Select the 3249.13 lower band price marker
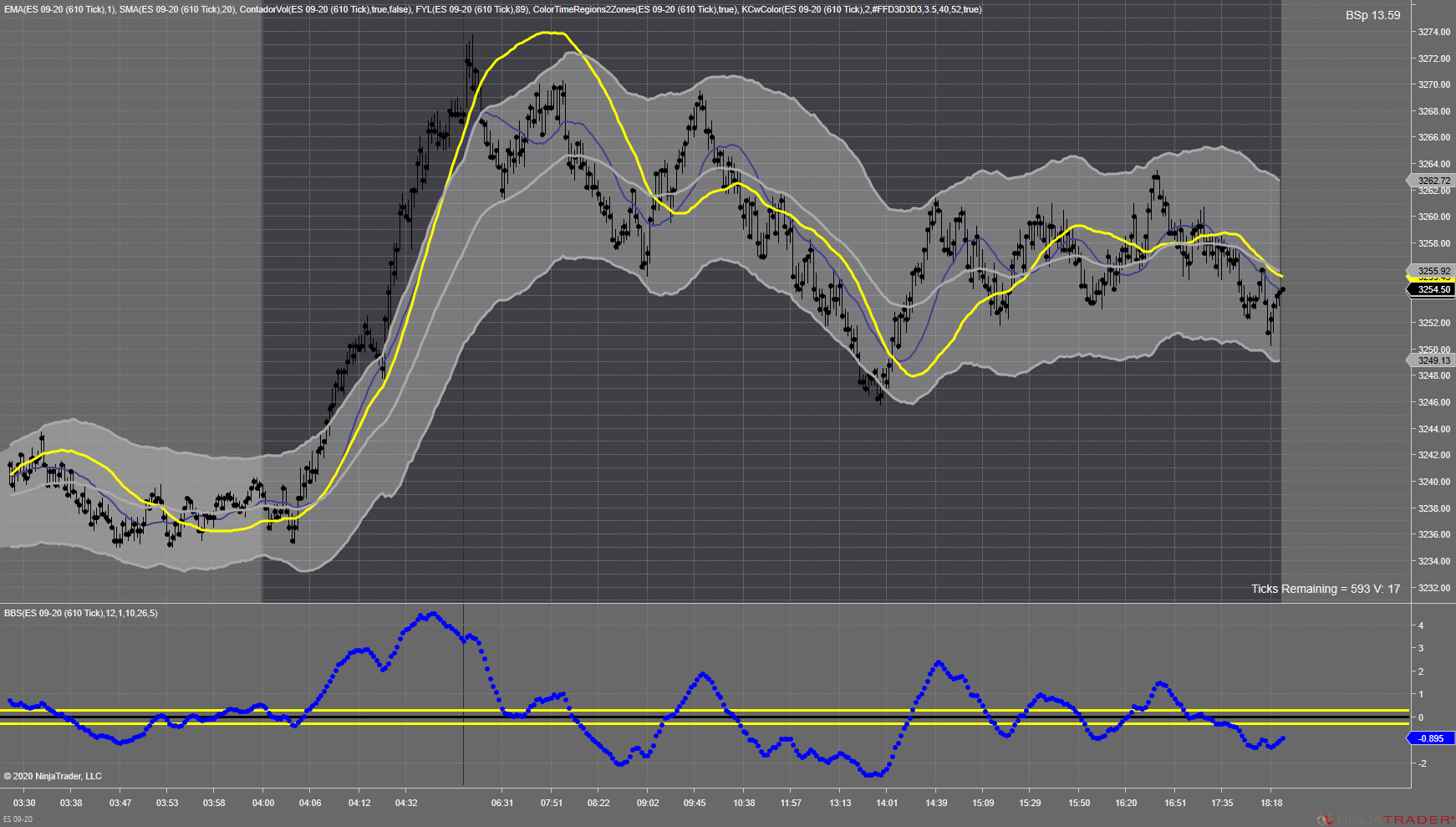 [1433, 360]
